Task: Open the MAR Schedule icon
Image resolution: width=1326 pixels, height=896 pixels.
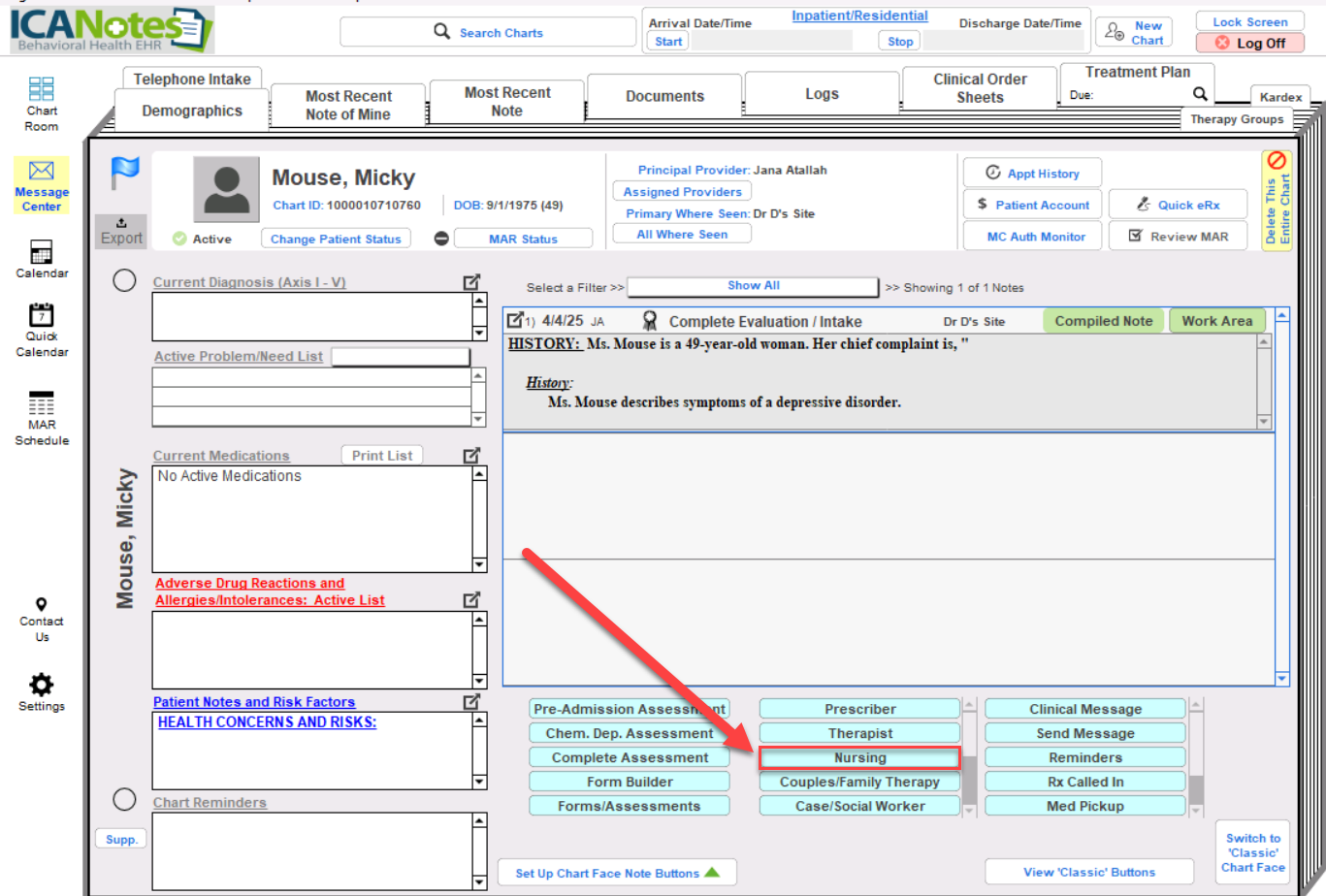Action: tap(42, 403)
